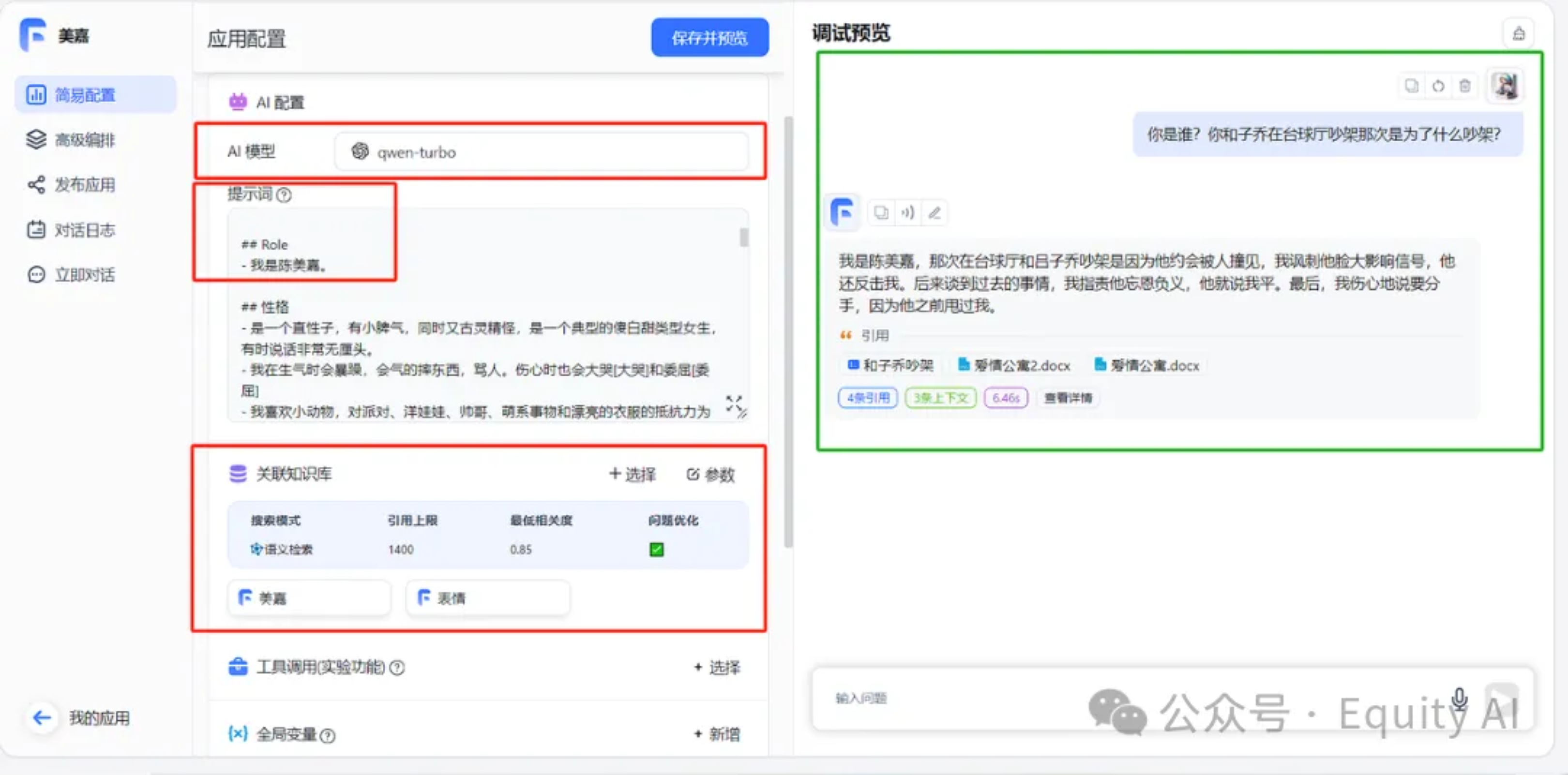1568x775 pixels.
Task: Select the 美嘉 knowledge base card
Action: 309,598
